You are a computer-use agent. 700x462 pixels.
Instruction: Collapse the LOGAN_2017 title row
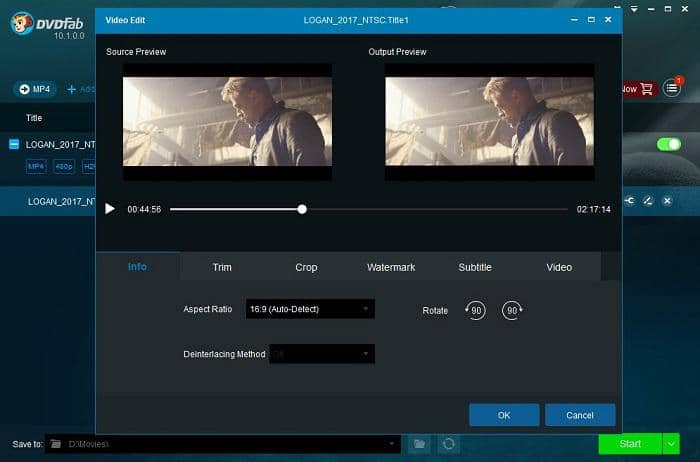click(x=14, y=144)
